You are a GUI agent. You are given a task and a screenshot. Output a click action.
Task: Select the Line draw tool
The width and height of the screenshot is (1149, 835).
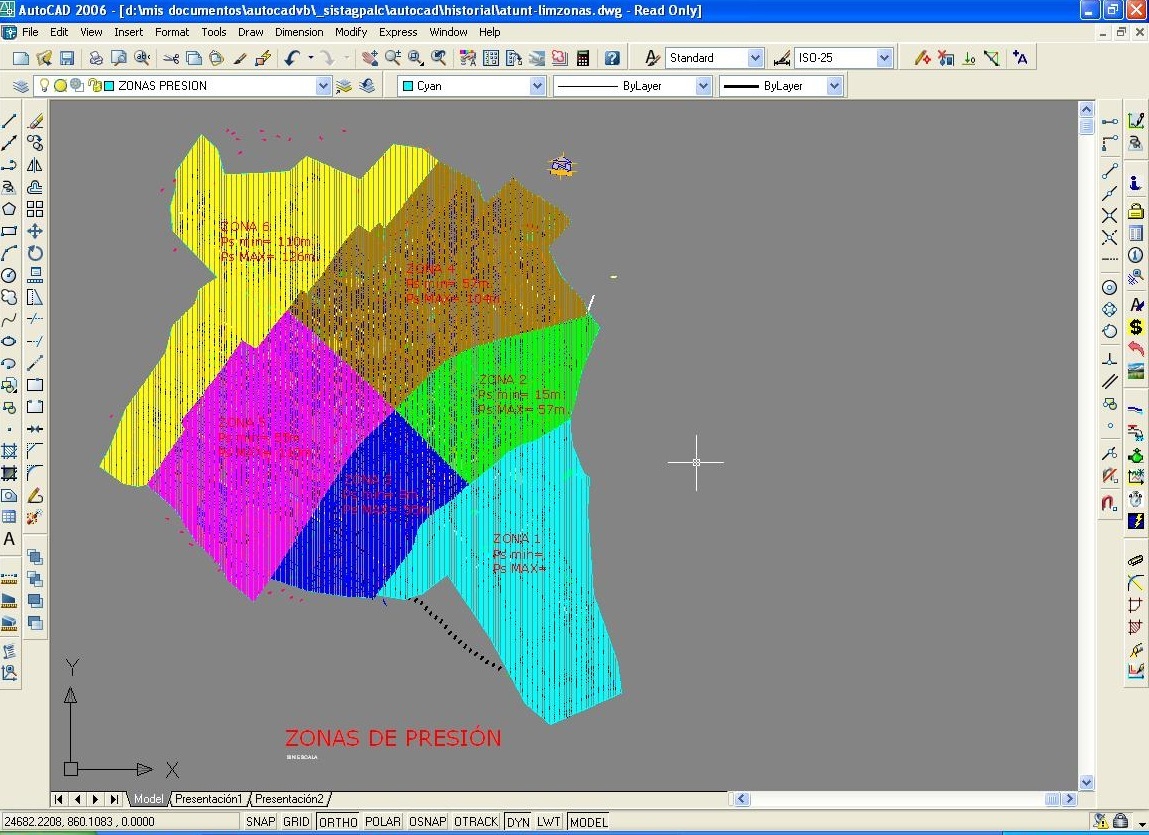tap(9, 121)
